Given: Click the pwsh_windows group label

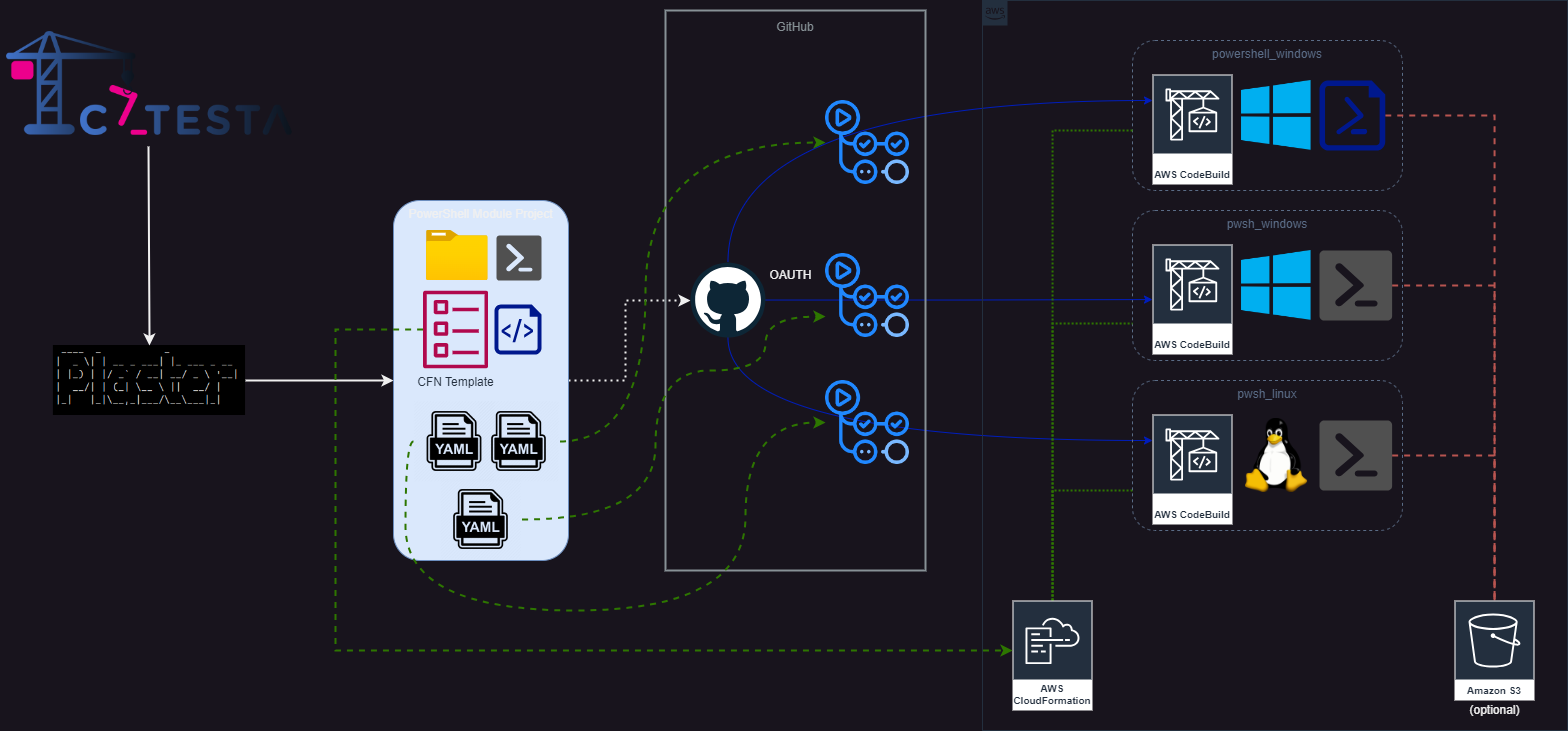Looking at the screenshot, I should pos(1267,223).
